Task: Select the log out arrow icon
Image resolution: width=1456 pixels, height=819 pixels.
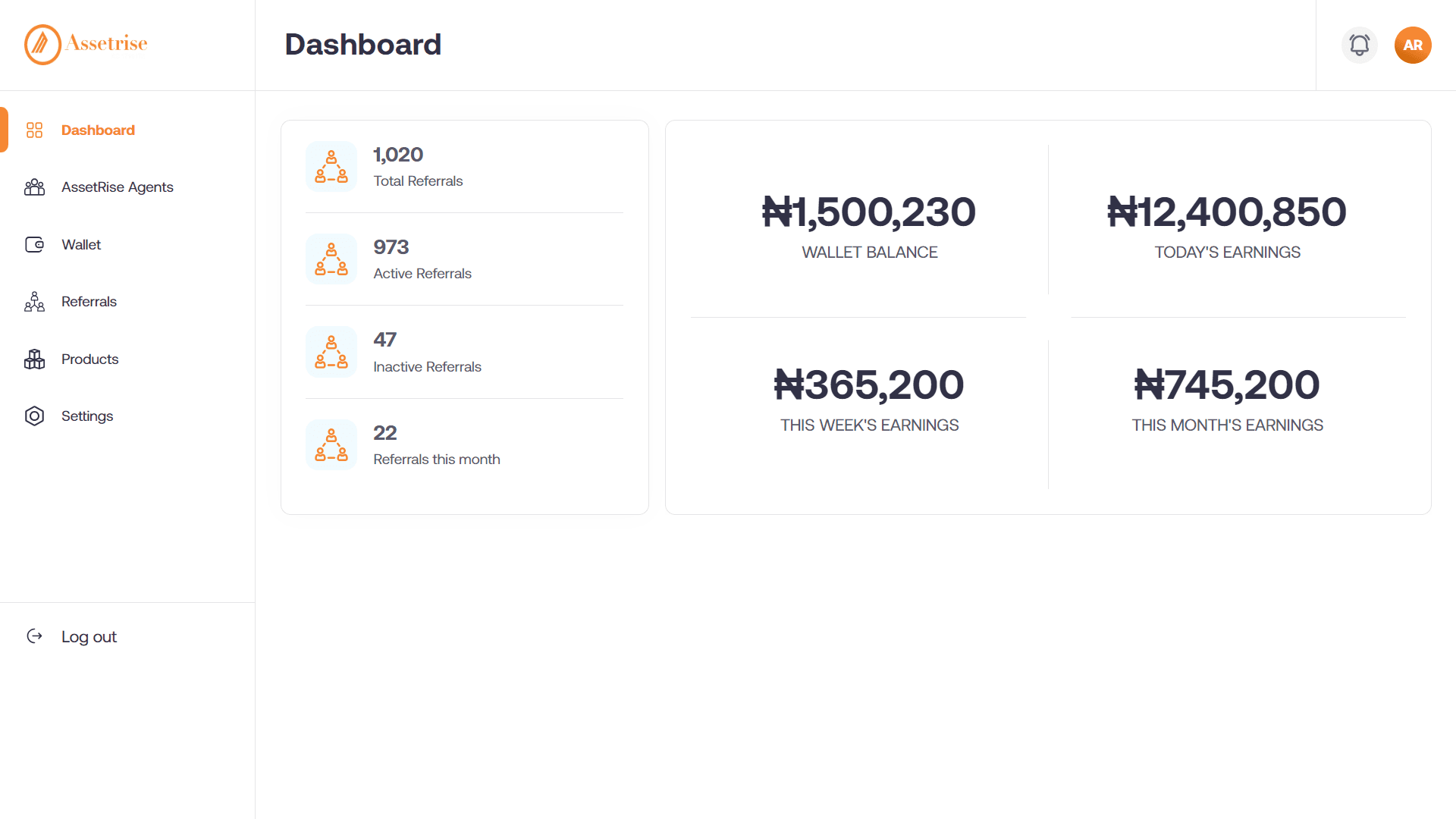Action: coord(35,636)
